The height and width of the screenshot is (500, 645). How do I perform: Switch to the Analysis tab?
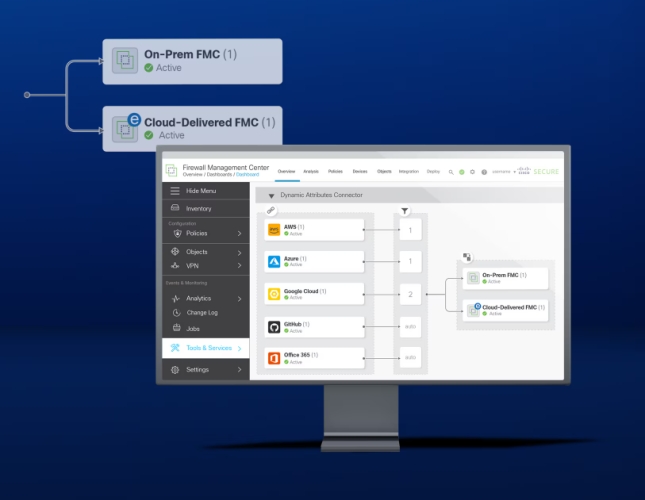click(x=311, y=171)
